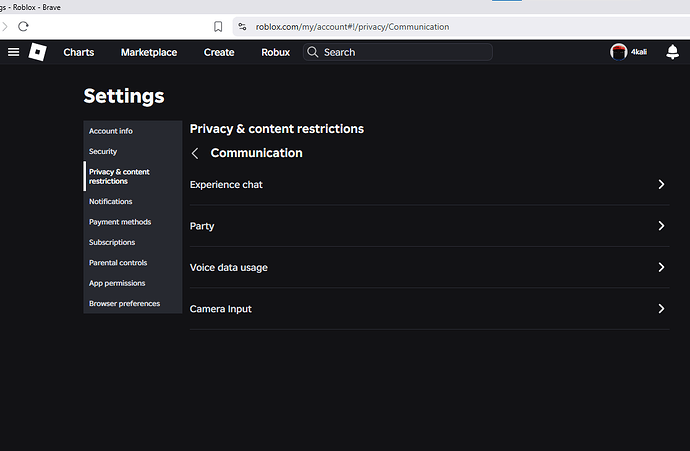Select Security in settings sidebar
This screenshot has width=690, height=451.
(103, 152)
